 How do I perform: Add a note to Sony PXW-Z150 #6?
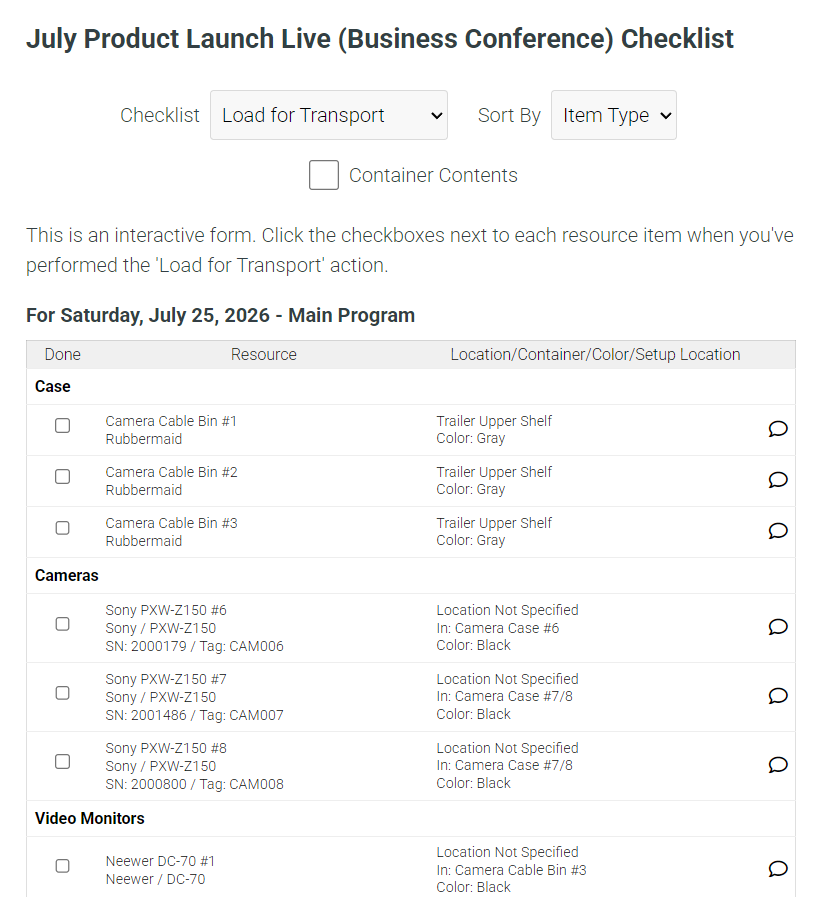pyautogui.click(x=778, y=627)
